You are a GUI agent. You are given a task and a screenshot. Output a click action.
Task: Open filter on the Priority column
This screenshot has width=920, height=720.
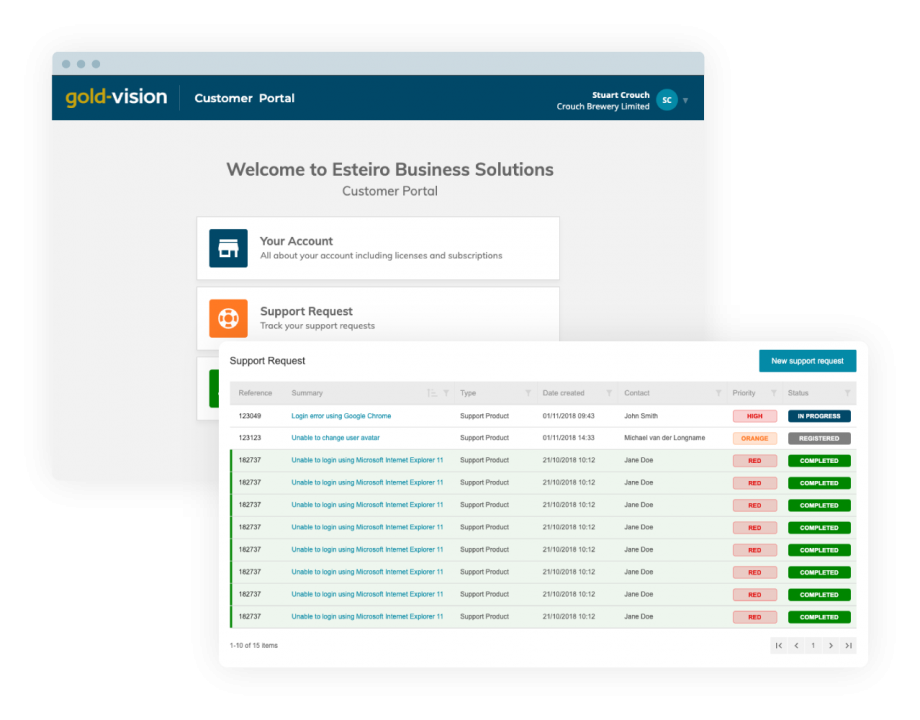773,393
